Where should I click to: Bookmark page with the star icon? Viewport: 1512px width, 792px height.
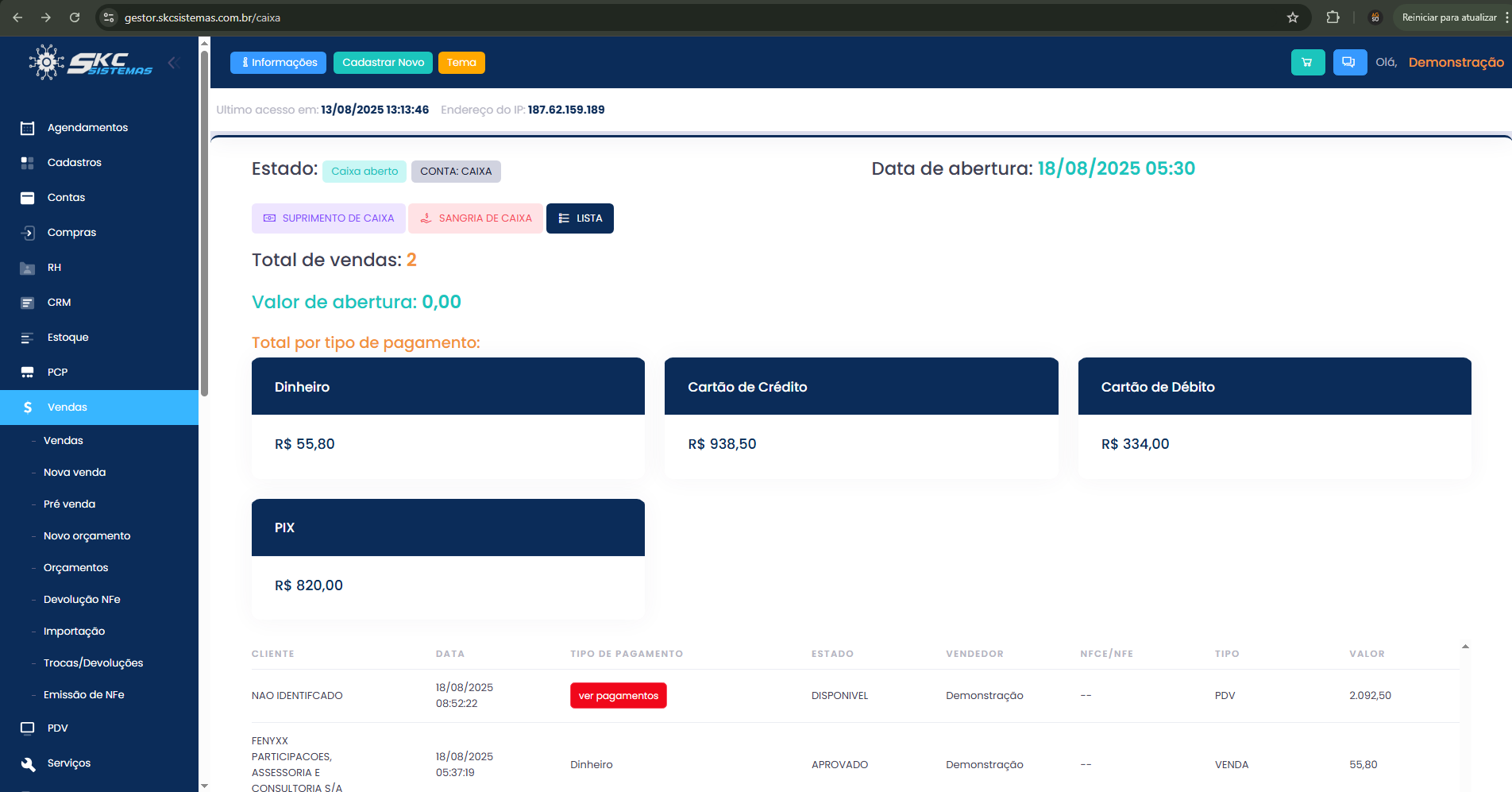point(1293,17)
